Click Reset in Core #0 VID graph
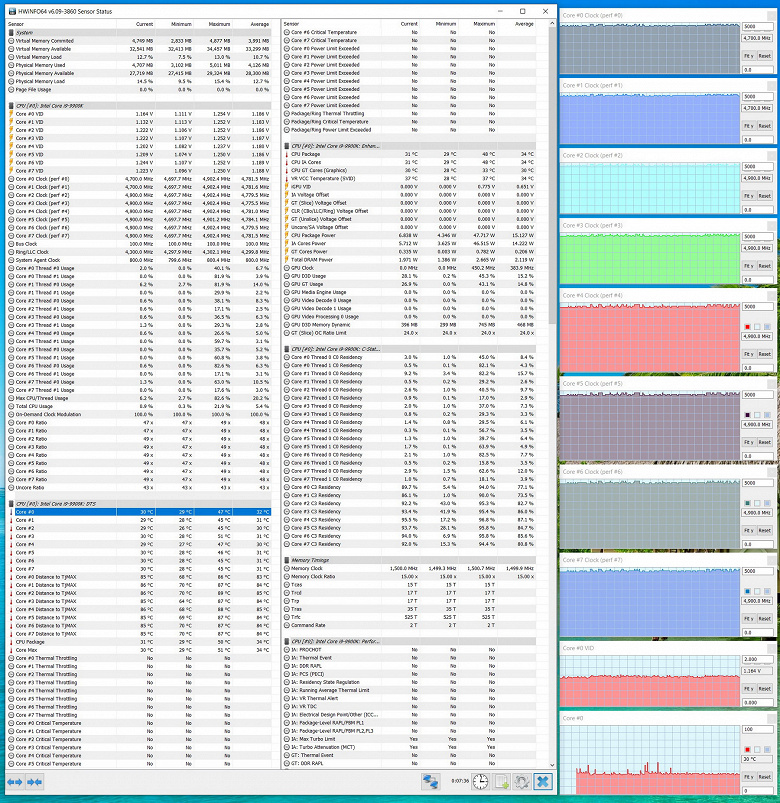The image size is (780, 803). coord(765,689)
